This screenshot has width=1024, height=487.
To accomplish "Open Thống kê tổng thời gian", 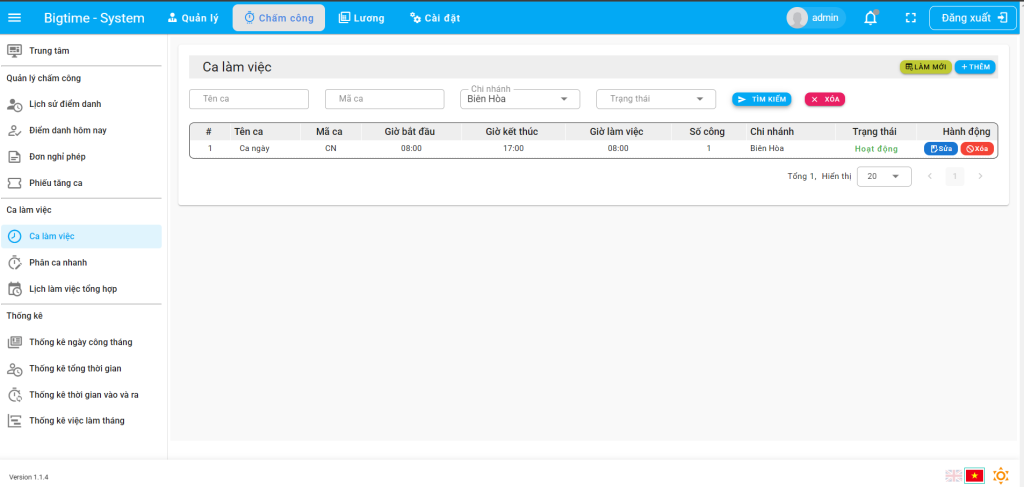I will tap(75, 369).
